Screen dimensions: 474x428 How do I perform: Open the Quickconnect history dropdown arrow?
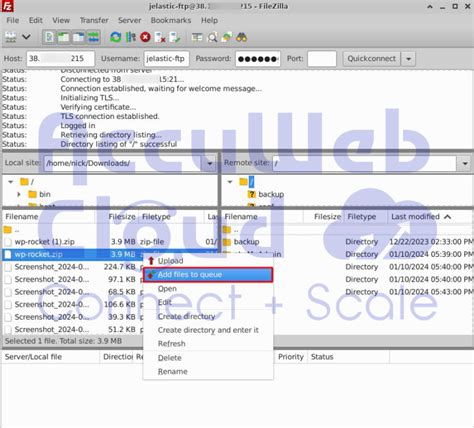[408, 59]
